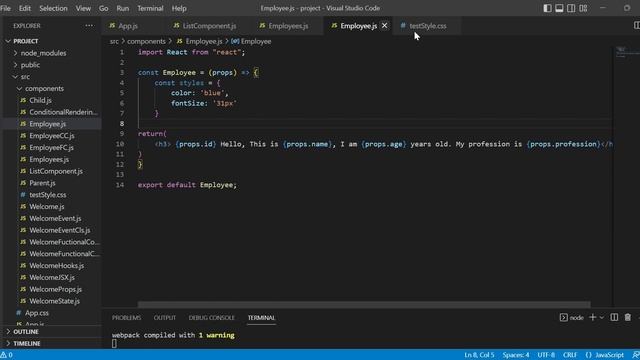Click 'UTF-8' encoding selector

click(x=546, y=355)
